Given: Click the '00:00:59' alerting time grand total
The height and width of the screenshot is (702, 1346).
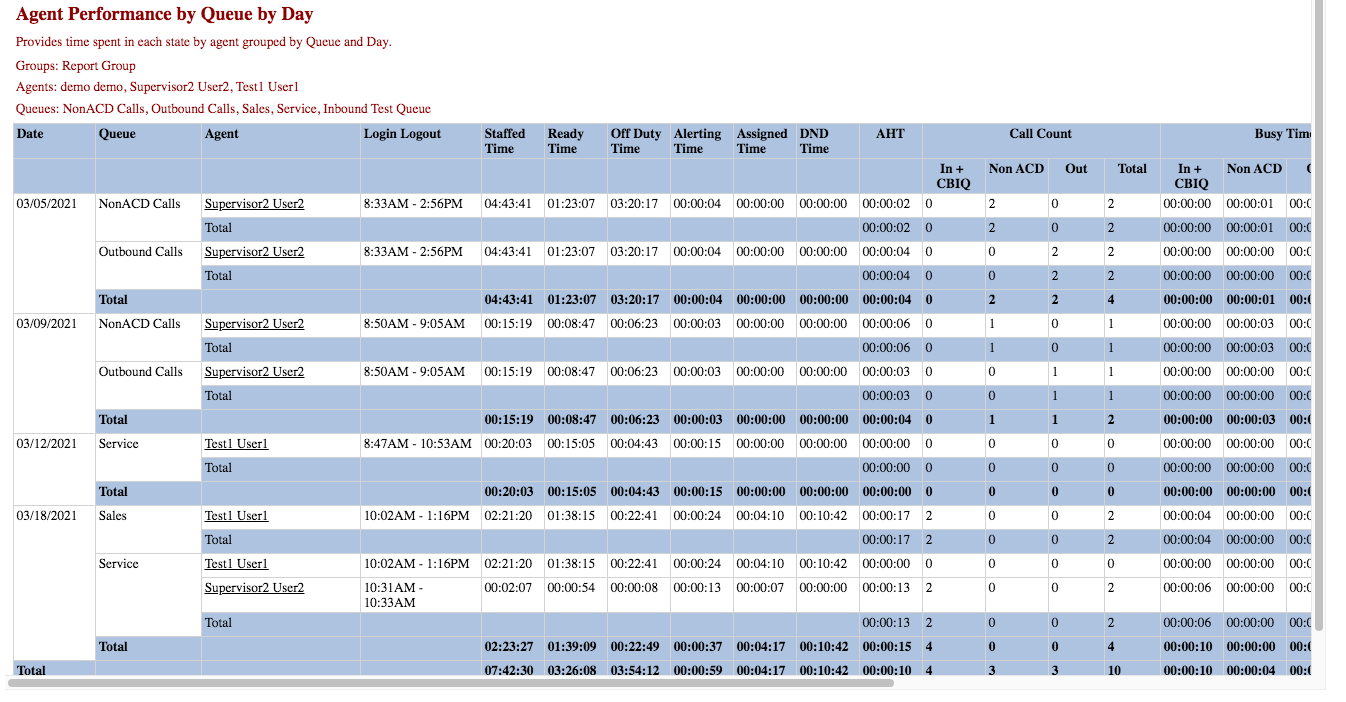Looking at the screenshot, I should [698, 671].
